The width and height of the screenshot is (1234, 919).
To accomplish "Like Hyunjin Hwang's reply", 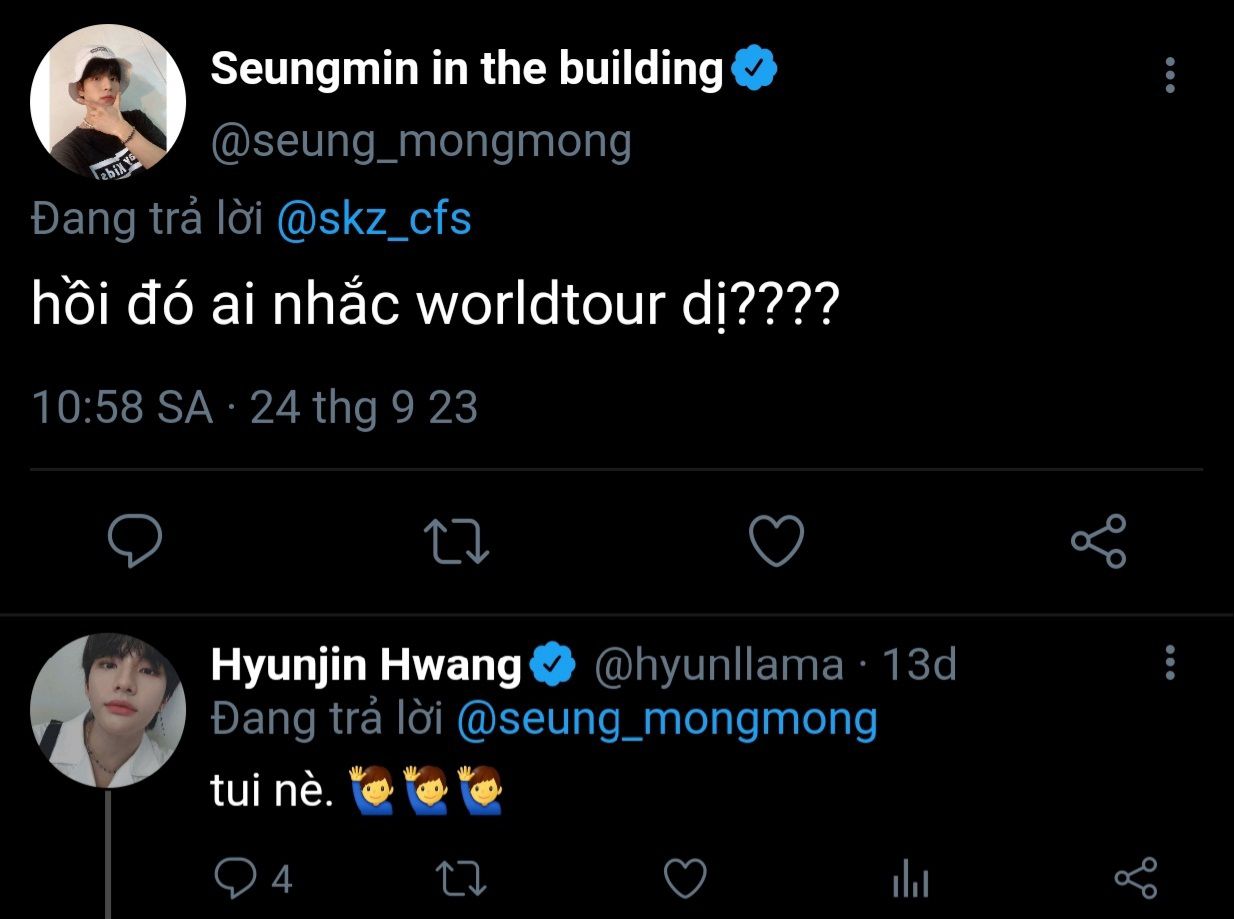I will click(686, 879).
